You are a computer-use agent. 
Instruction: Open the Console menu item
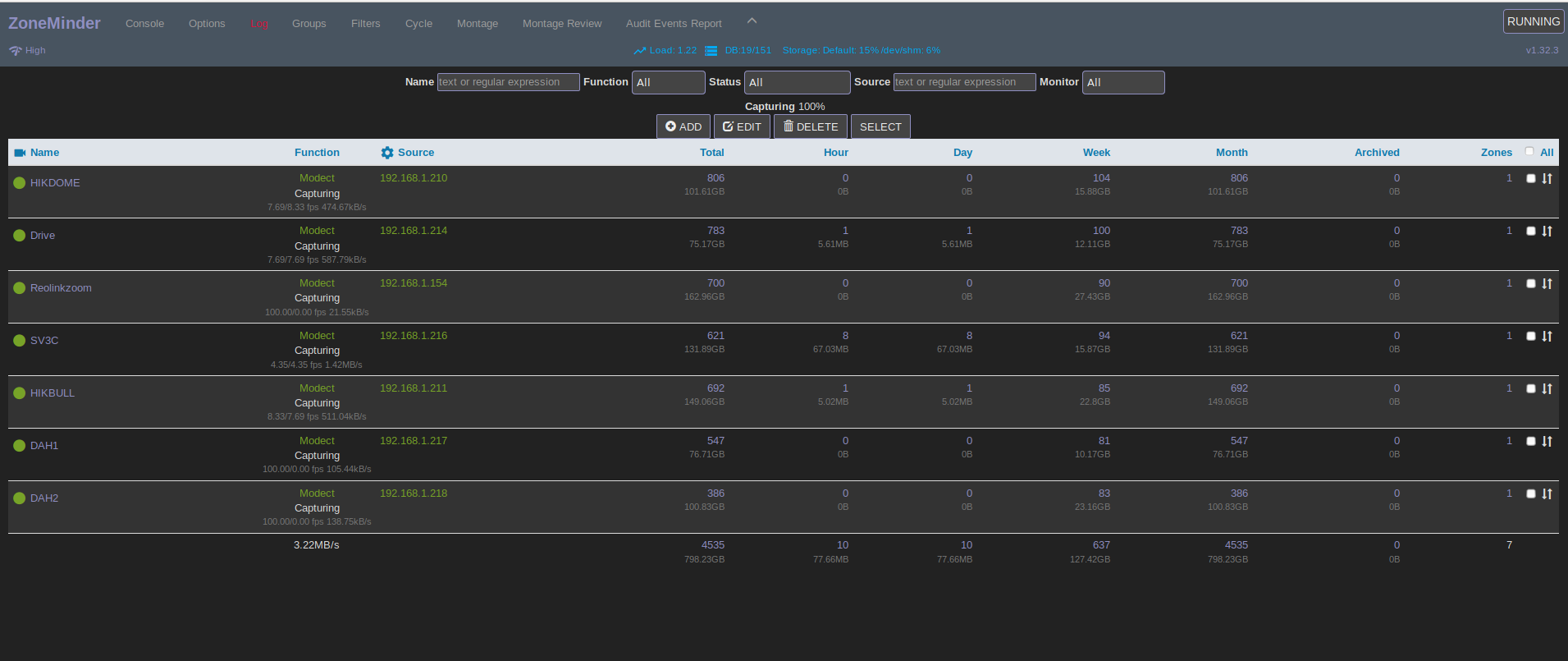pos(144,24)
